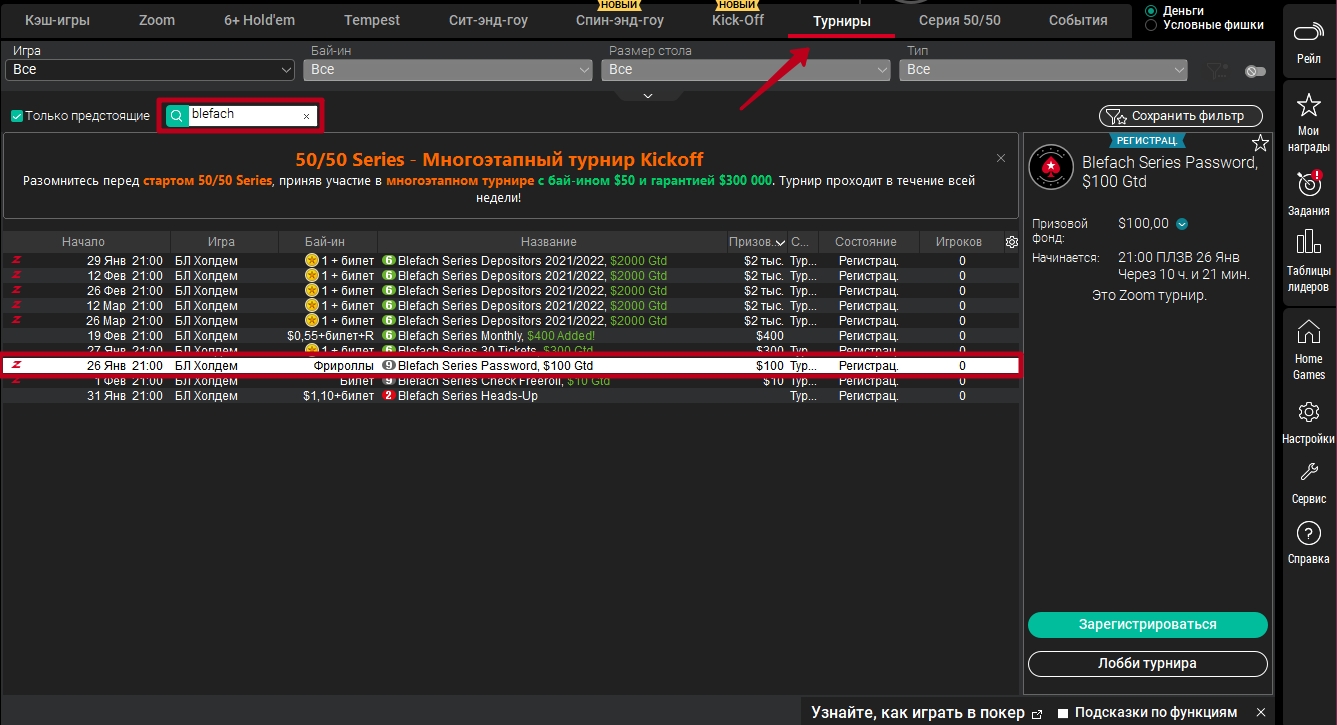This screenshot has height=725, width=1337.
Task: Open the Сервис wrench menu
Action: tap(1308, 483)
